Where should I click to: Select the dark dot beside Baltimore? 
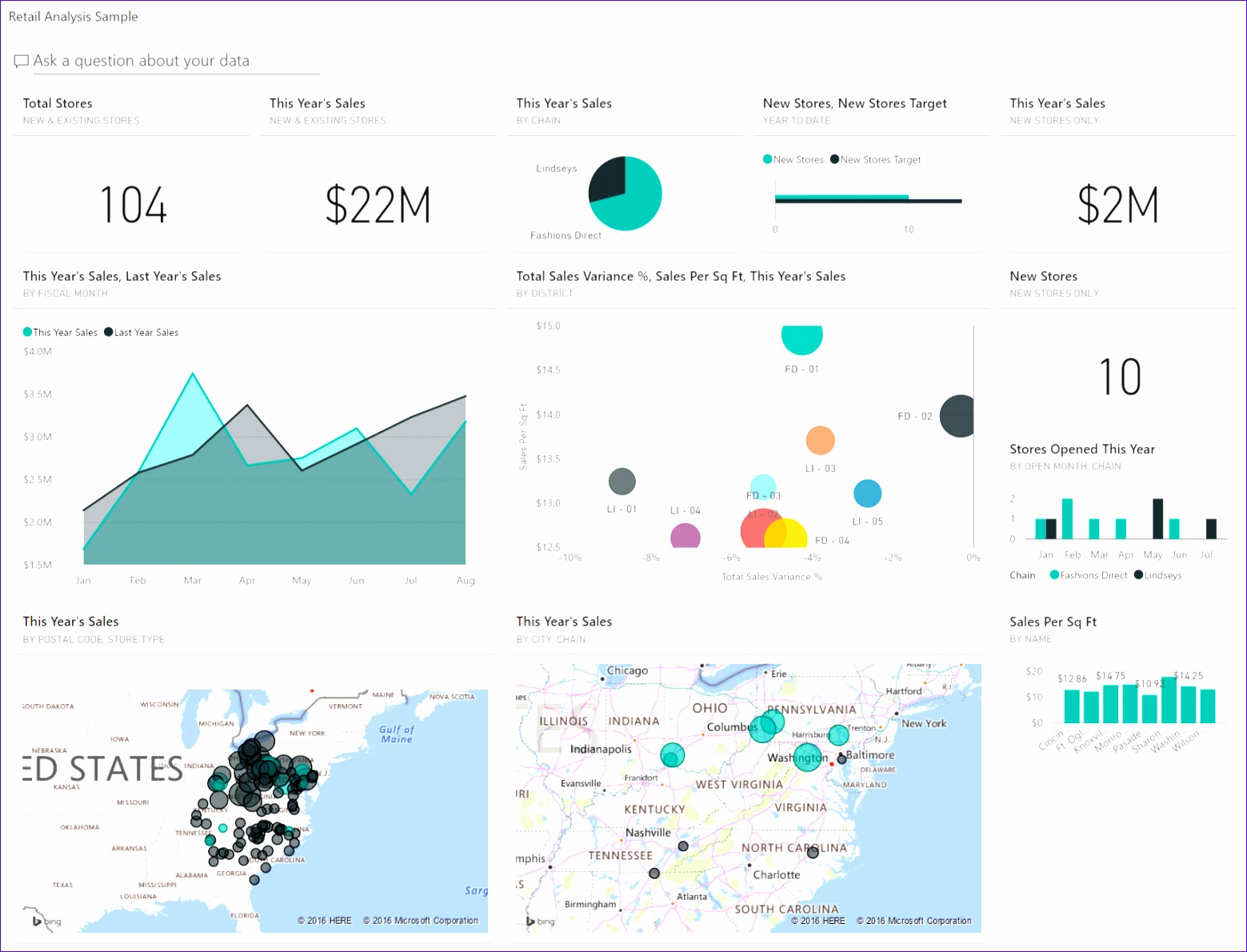click(841, 758)
